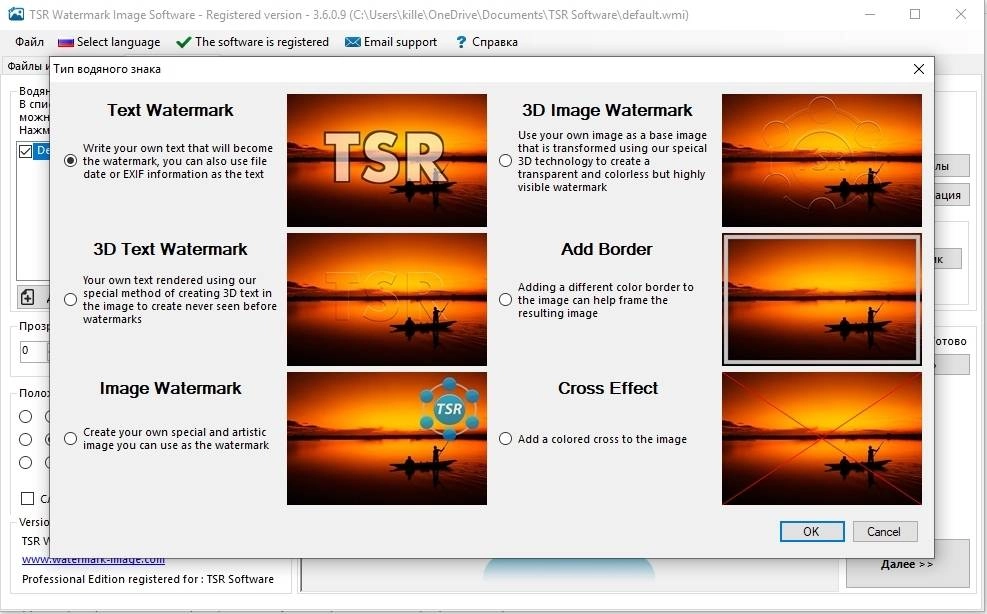Click the Image Watermark preview with TSR logo
The image size is (987, 614).
(386, 438)
